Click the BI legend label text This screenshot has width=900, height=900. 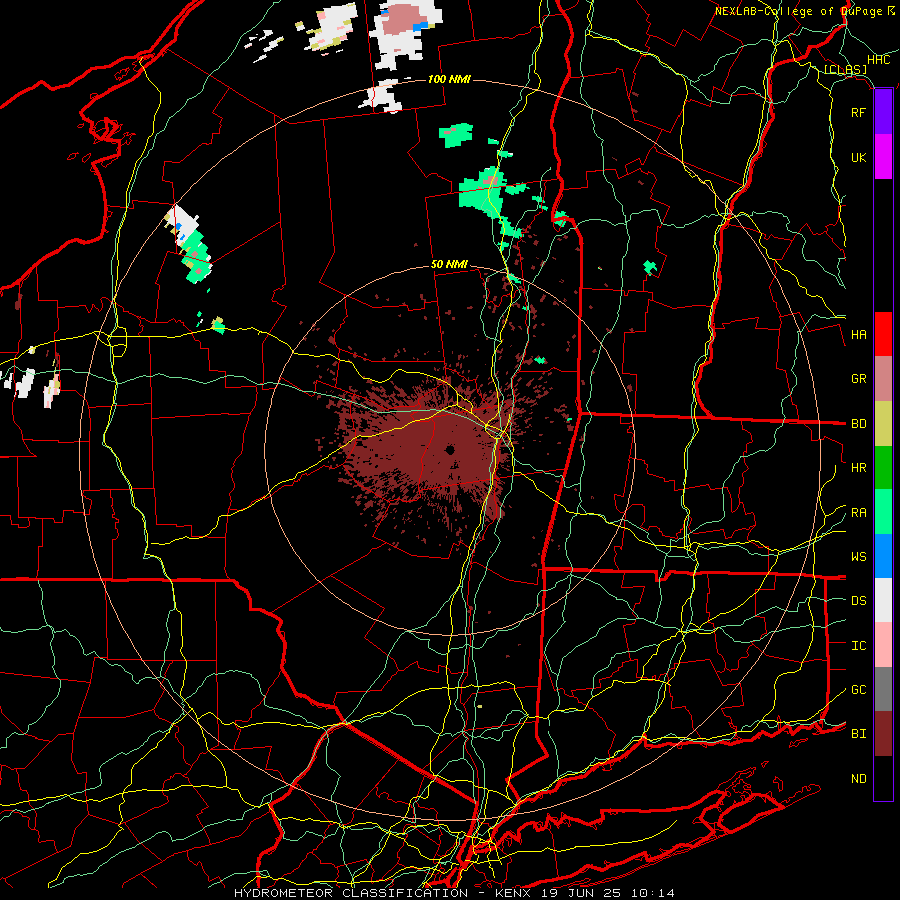tap(858, 734)
